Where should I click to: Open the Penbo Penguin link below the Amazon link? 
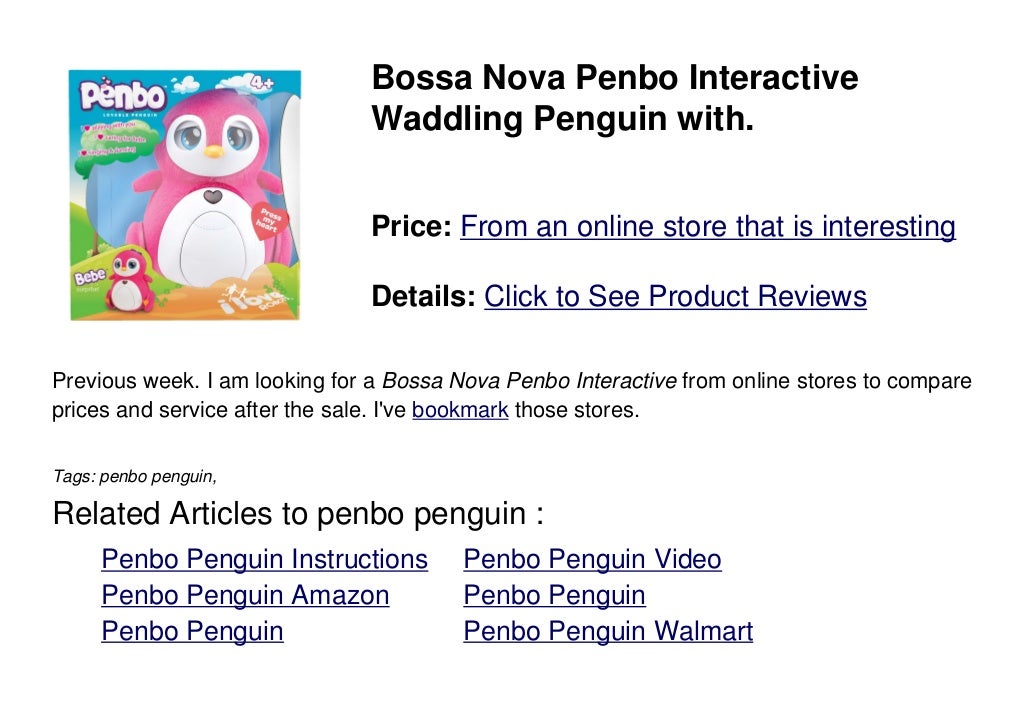tap(192, 631)
